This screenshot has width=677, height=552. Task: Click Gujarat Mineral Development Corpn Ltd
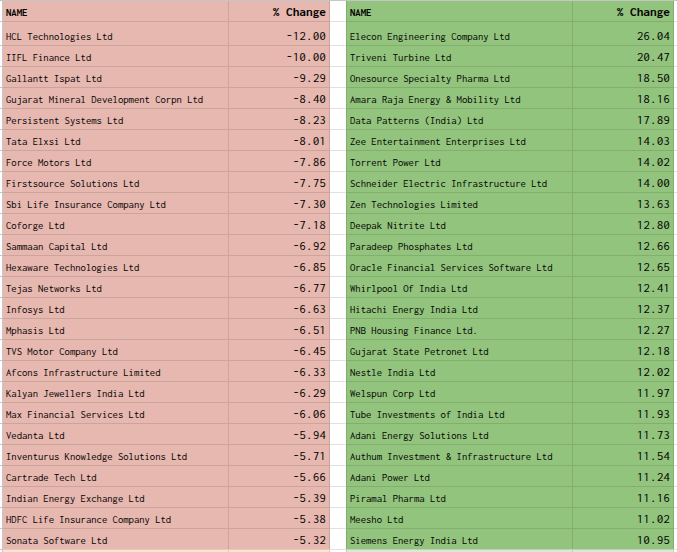click(x=115, y=99)
